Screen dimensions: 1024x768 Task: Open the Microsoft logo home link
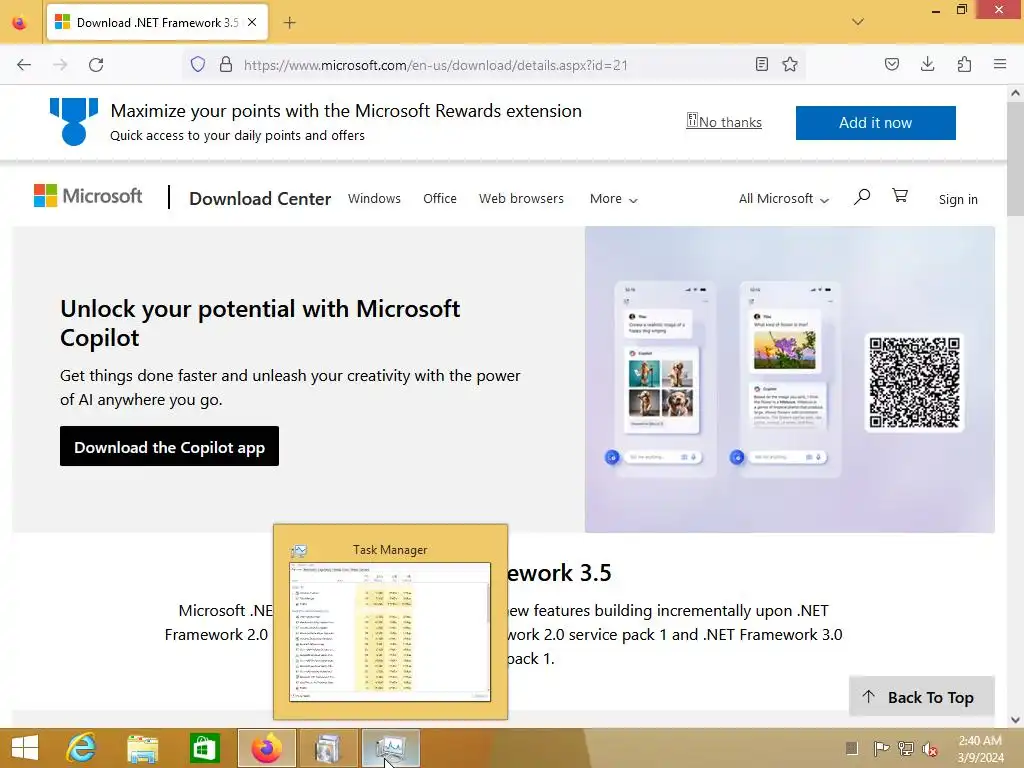click(x=88, y=196)
